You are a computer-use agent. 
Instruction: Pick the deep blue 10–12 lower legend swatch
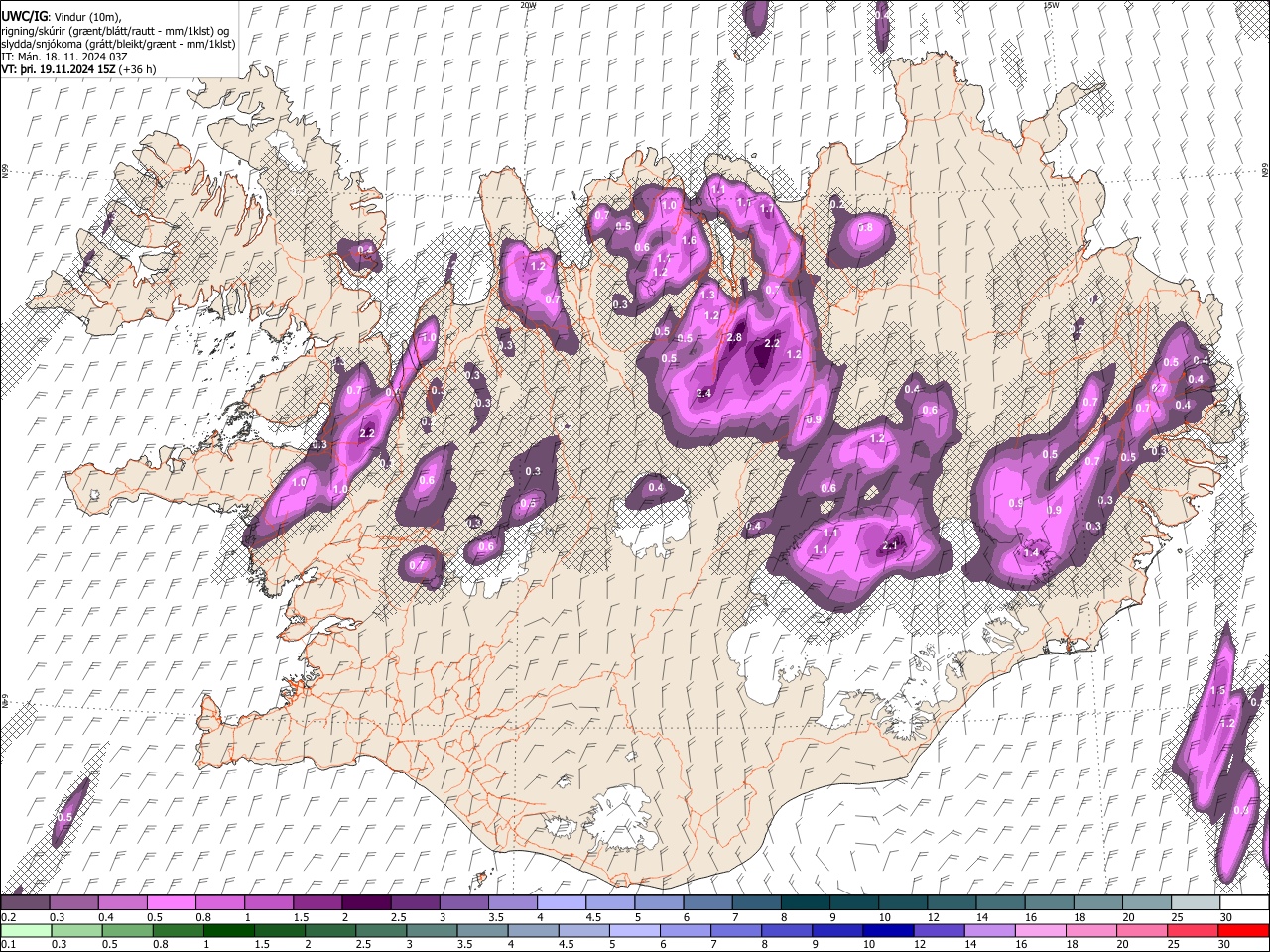(x=886, y=930)
